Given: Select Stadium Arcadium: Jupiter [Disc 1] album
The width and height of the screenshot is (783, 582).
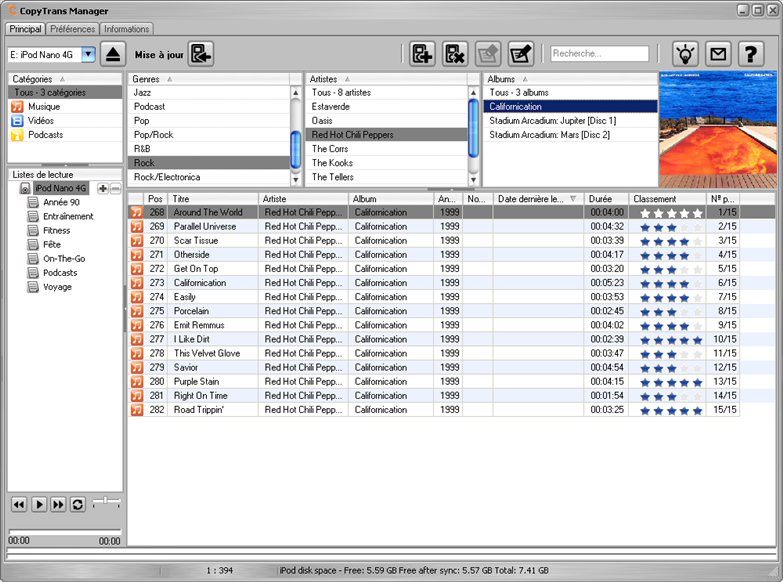Looking at the screenshot, I should coord(570,120).
